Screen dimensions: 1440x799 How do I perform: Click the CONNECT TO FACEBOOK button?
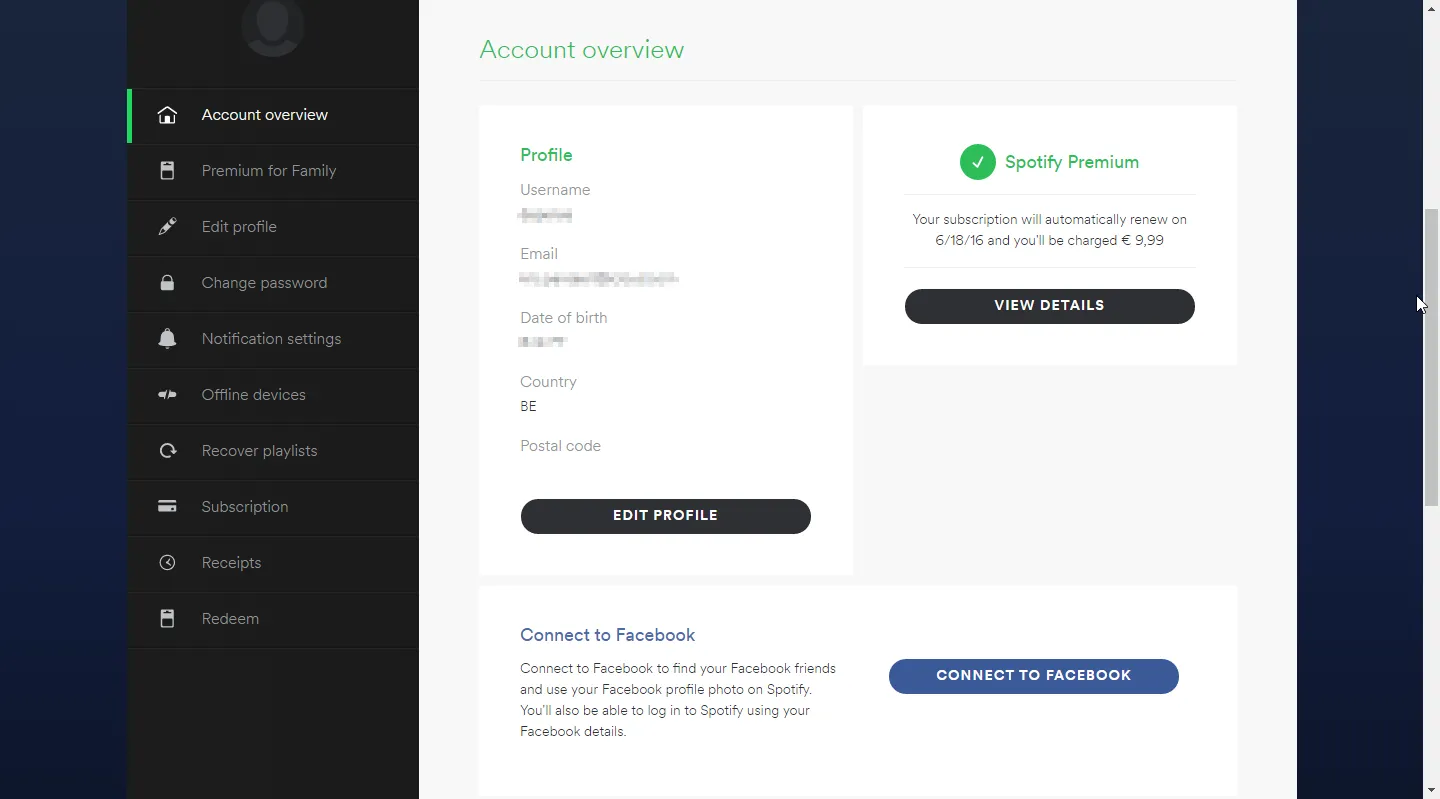click(x=1033, y=676)
